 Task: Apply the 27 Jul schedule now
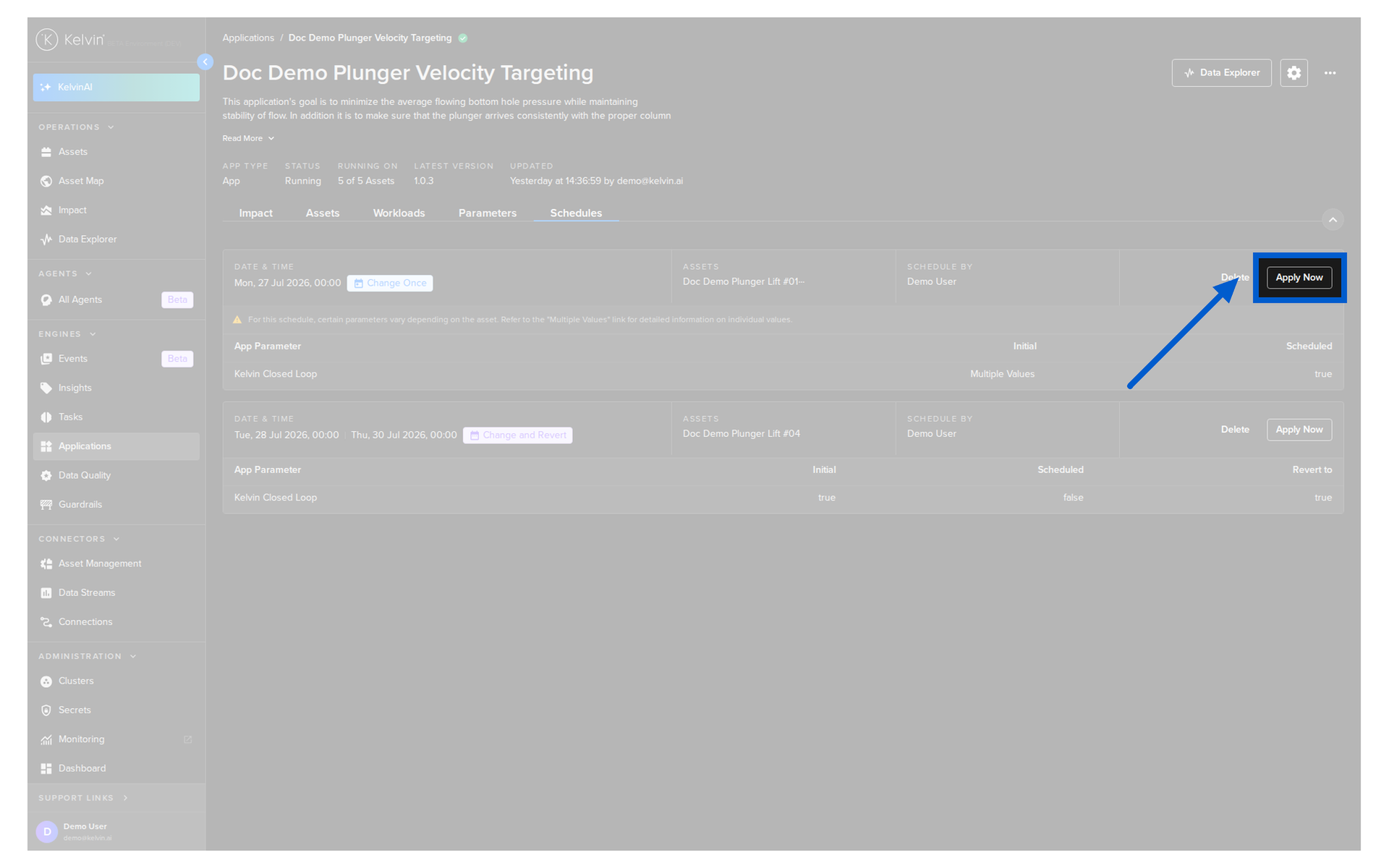[1299, 278]
